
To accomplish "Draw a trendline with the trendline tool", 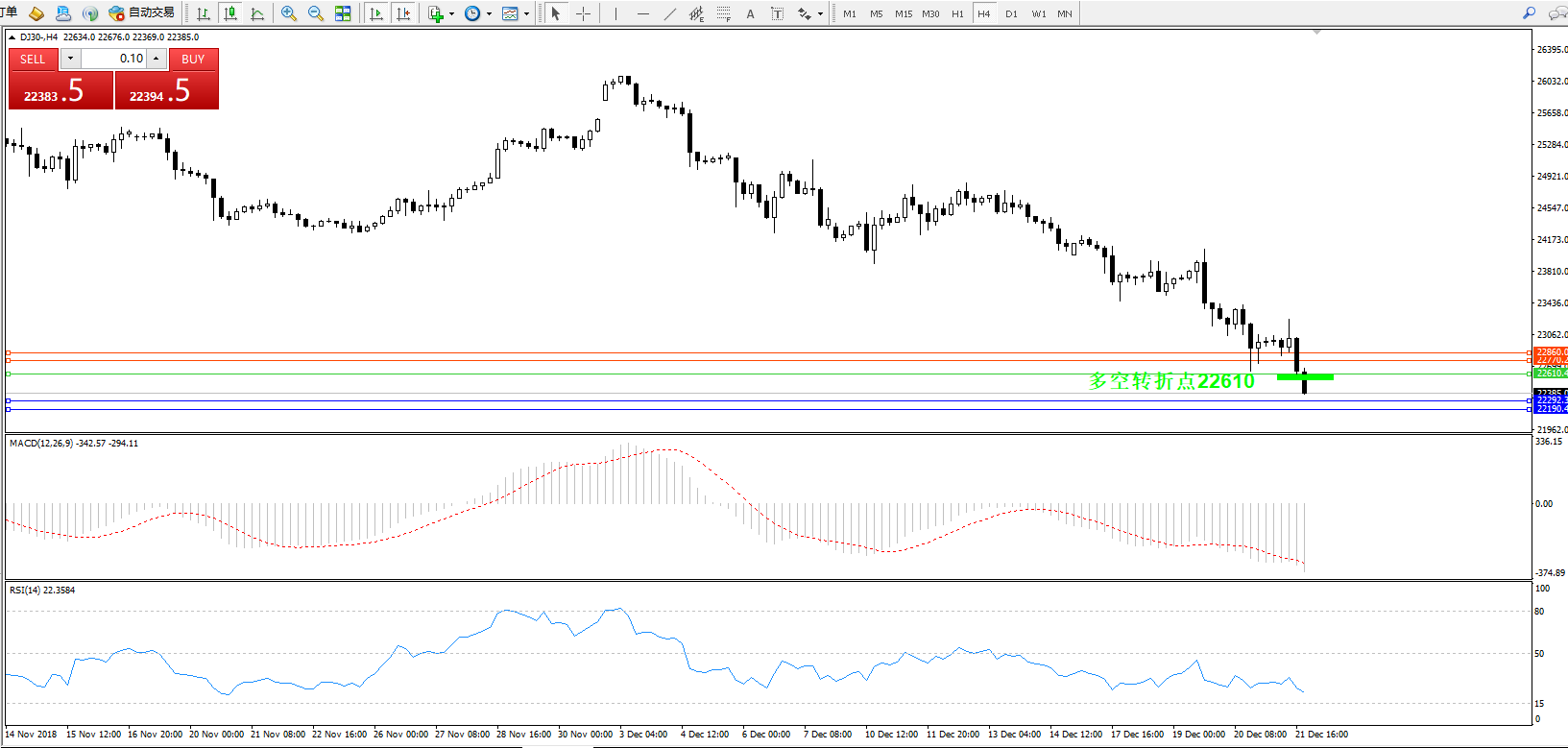I will point(670,13).
